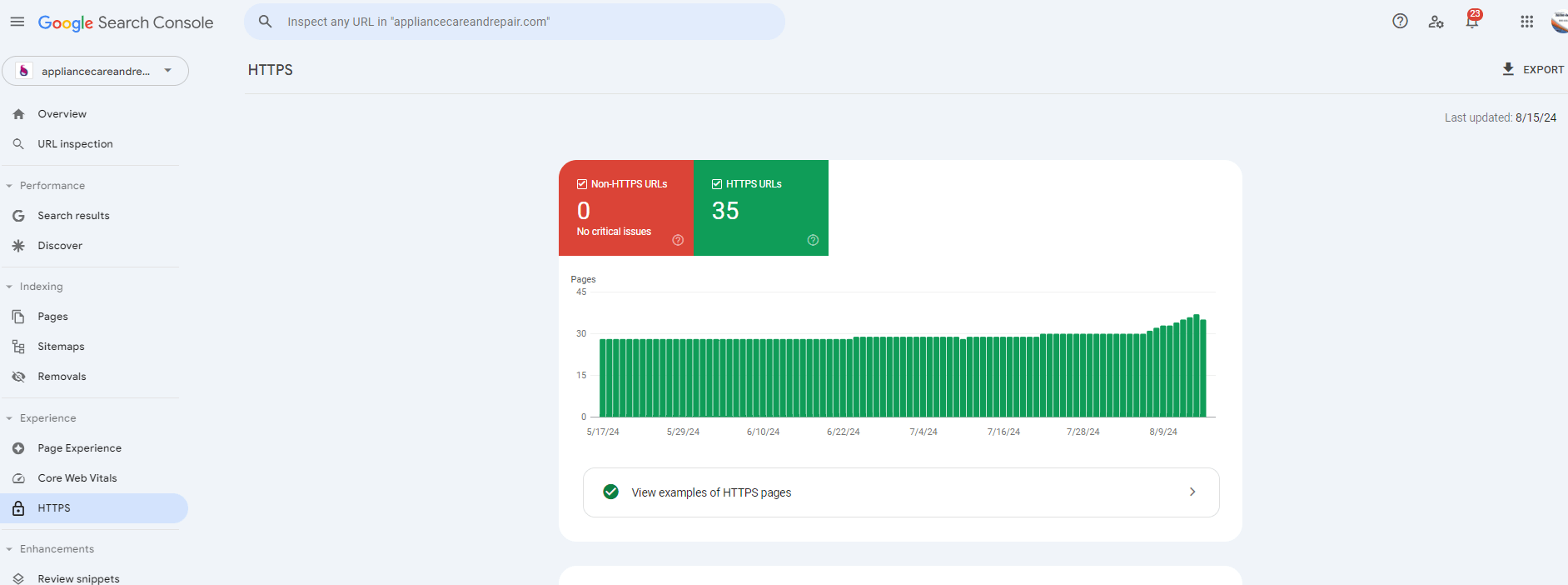This screenshot has width=1568, height=585.
Task: Toggle the Non-HTTPS URLs checkbox
Action: click(582, 184)
